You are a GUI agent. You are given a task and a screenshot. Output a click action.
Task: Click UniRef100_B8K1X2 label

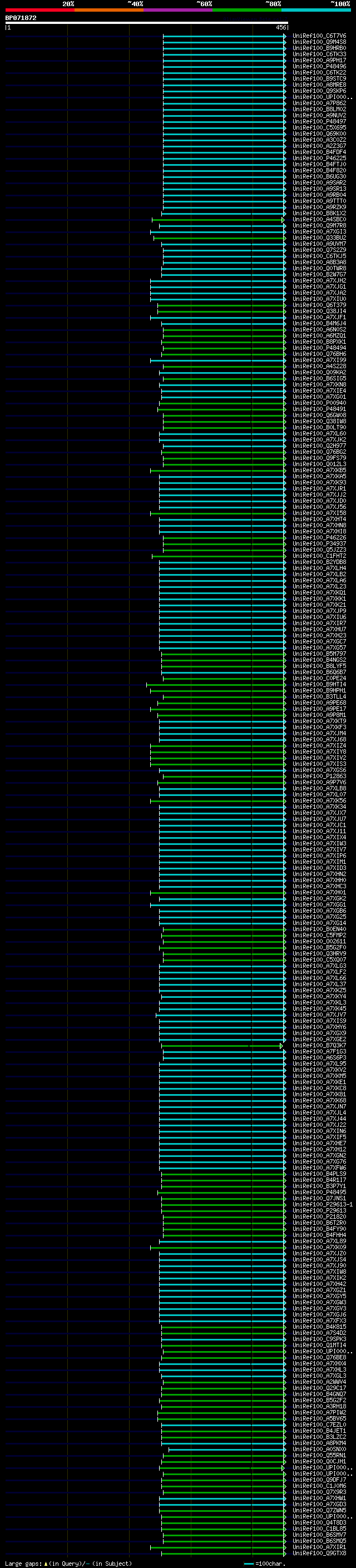click(319, 214)
